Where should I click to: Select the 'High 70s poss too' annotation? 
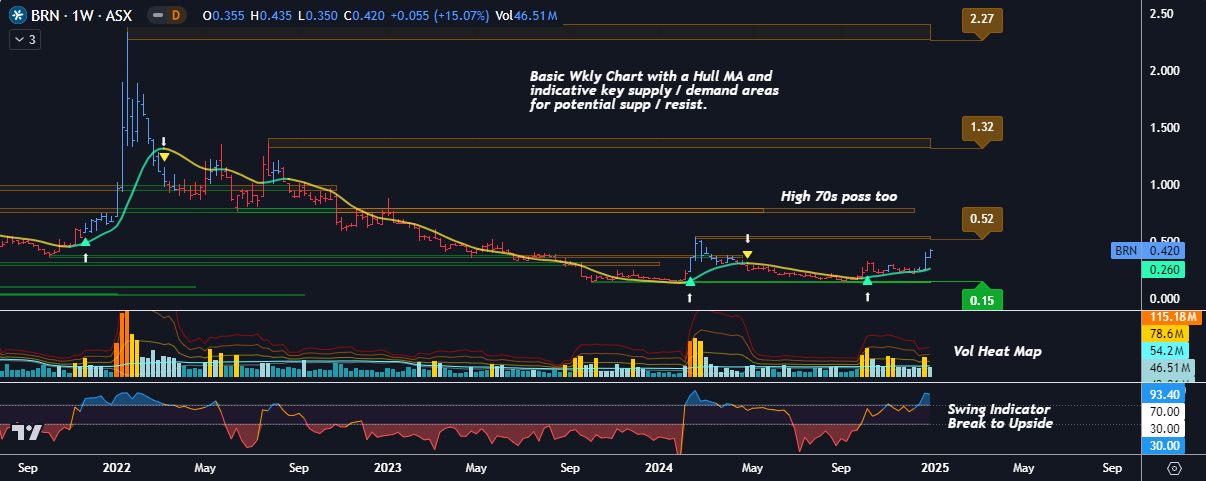(839, 196)
